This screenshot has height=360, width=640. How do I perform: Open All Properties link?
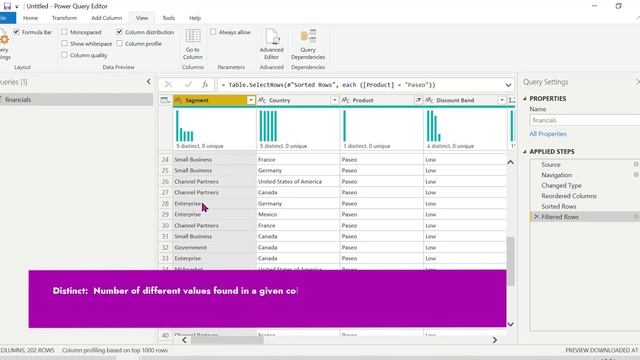[x=548, y=133]
